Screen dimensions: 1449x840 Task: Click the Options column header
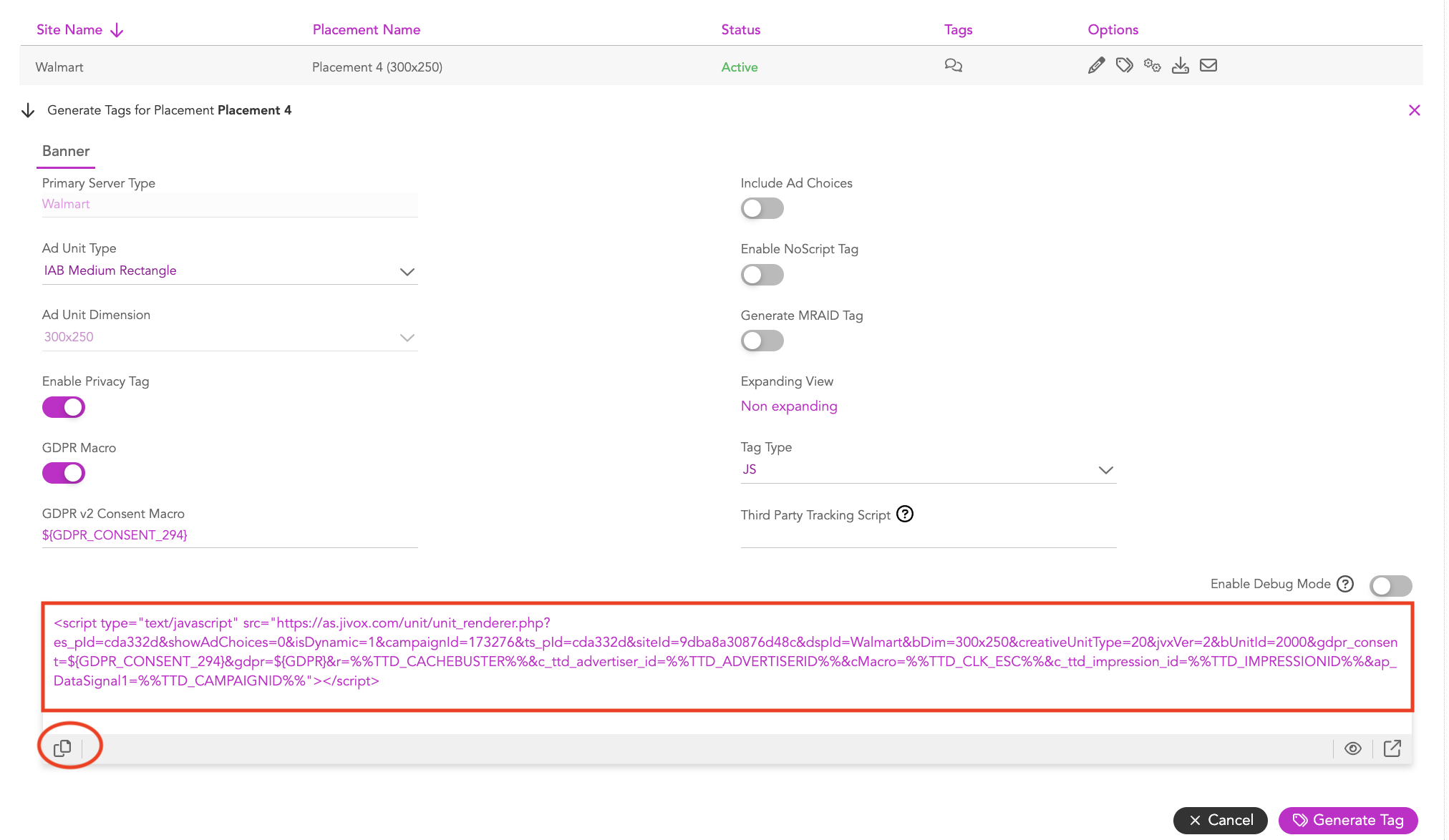pyautogui.click(x=1113, y=30)
